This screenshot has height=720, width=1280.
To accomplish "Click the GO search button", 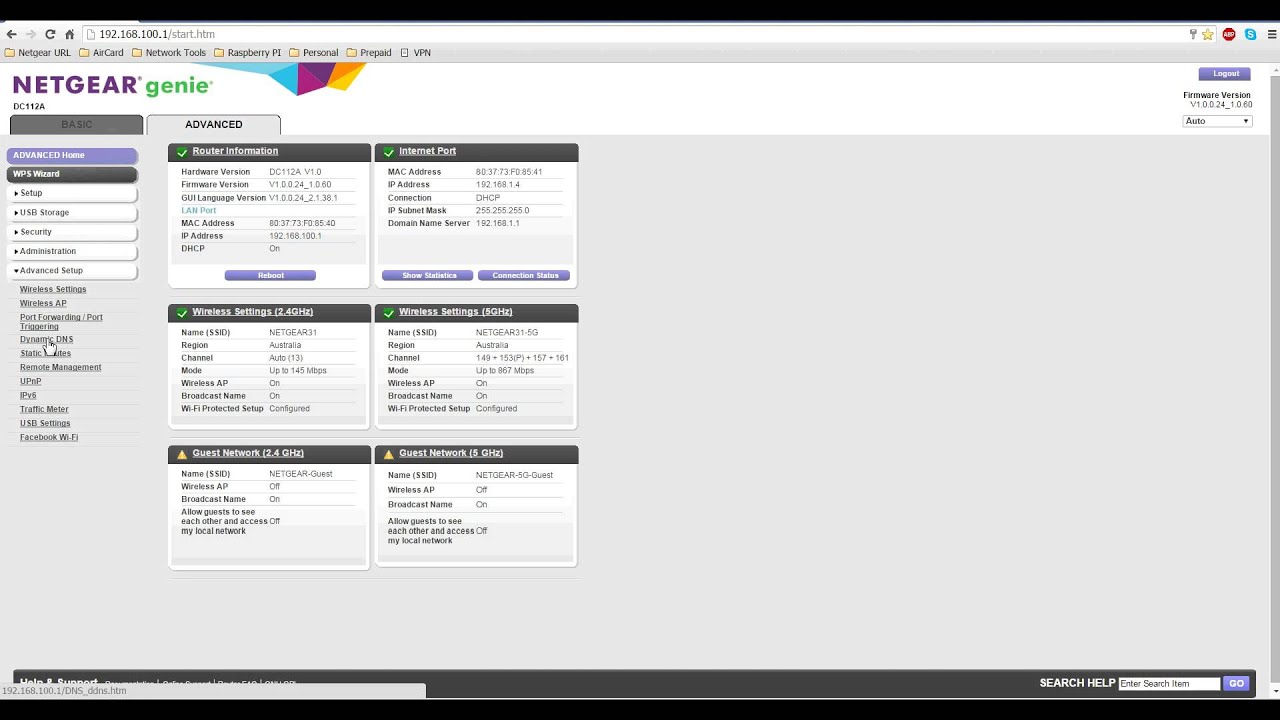I will coord(1236,684).
